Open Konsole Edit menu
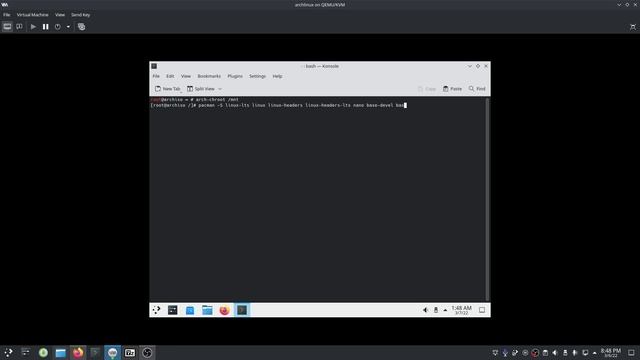This screenshot has height=360, width=640. click(x=170, y=76)
